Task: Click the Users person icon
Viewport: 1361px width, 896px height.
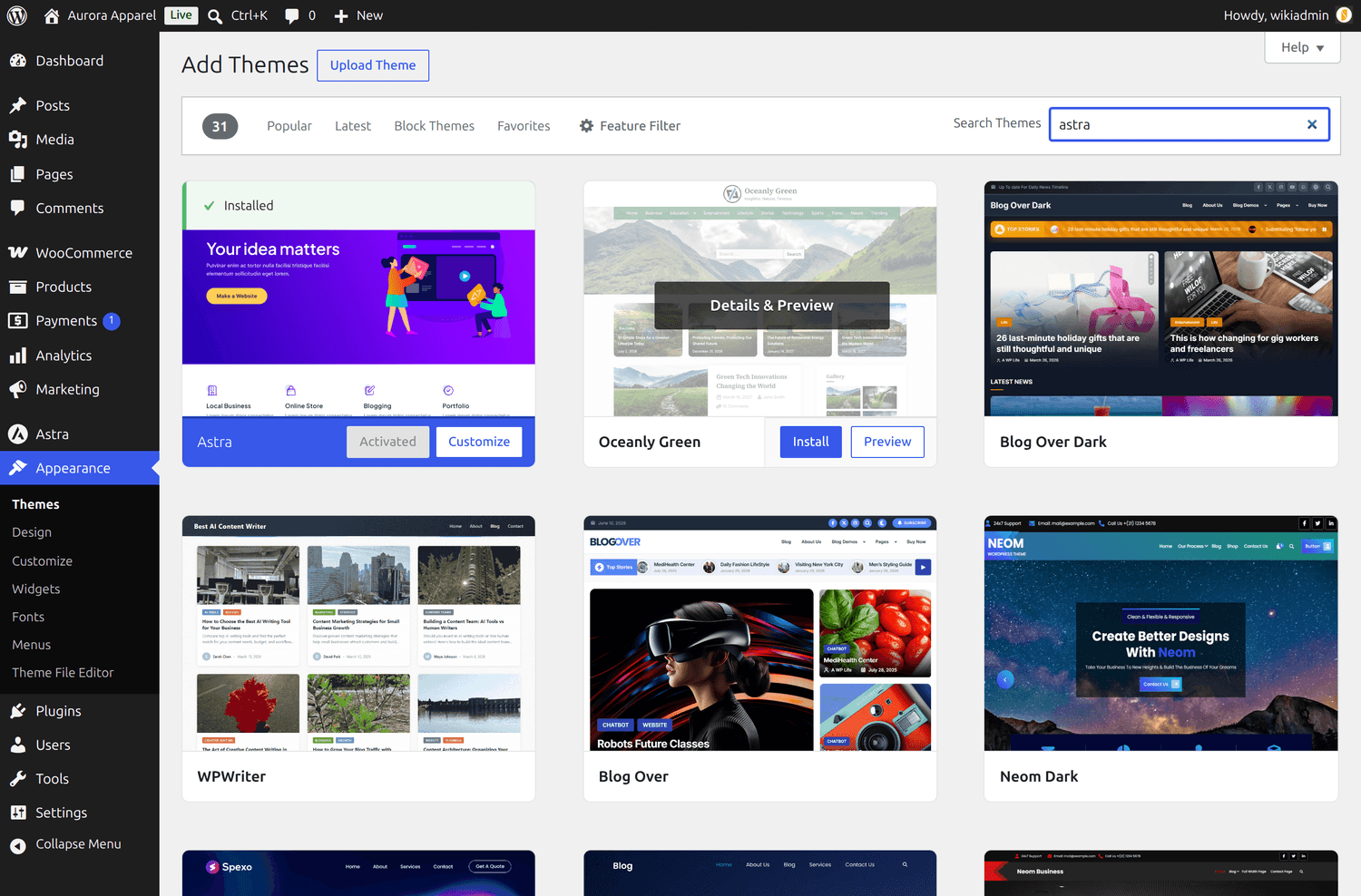Action: tap(18, 745)
